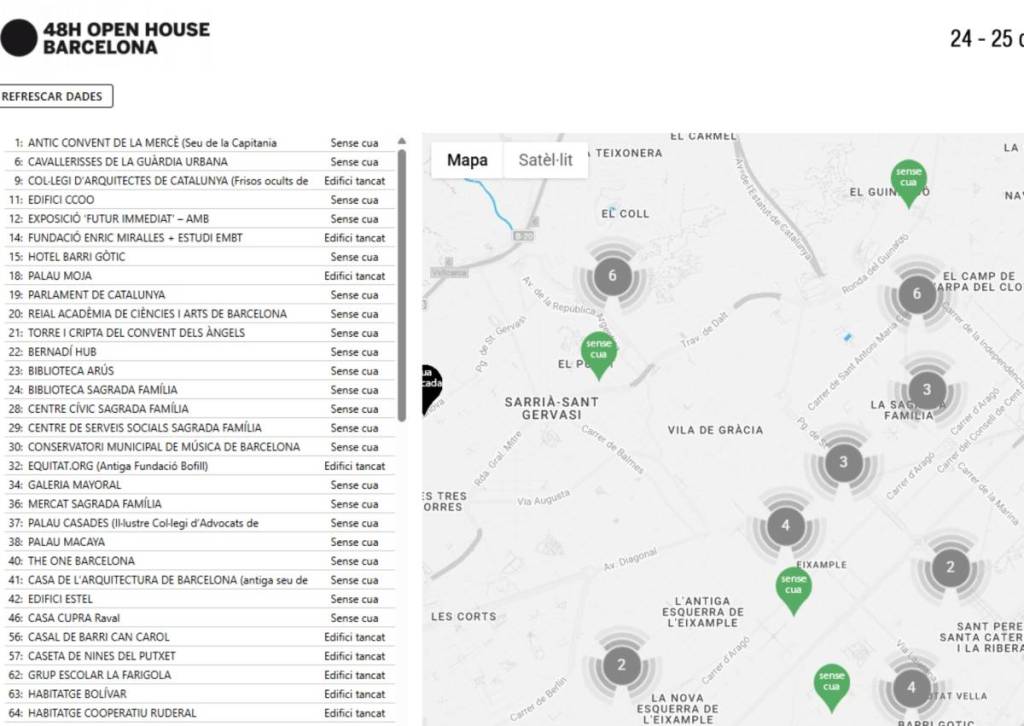Viewport: 1024px width, 726px height.
Task: Select green sense cua pin below Eixample label
Action: pos(793,590)
